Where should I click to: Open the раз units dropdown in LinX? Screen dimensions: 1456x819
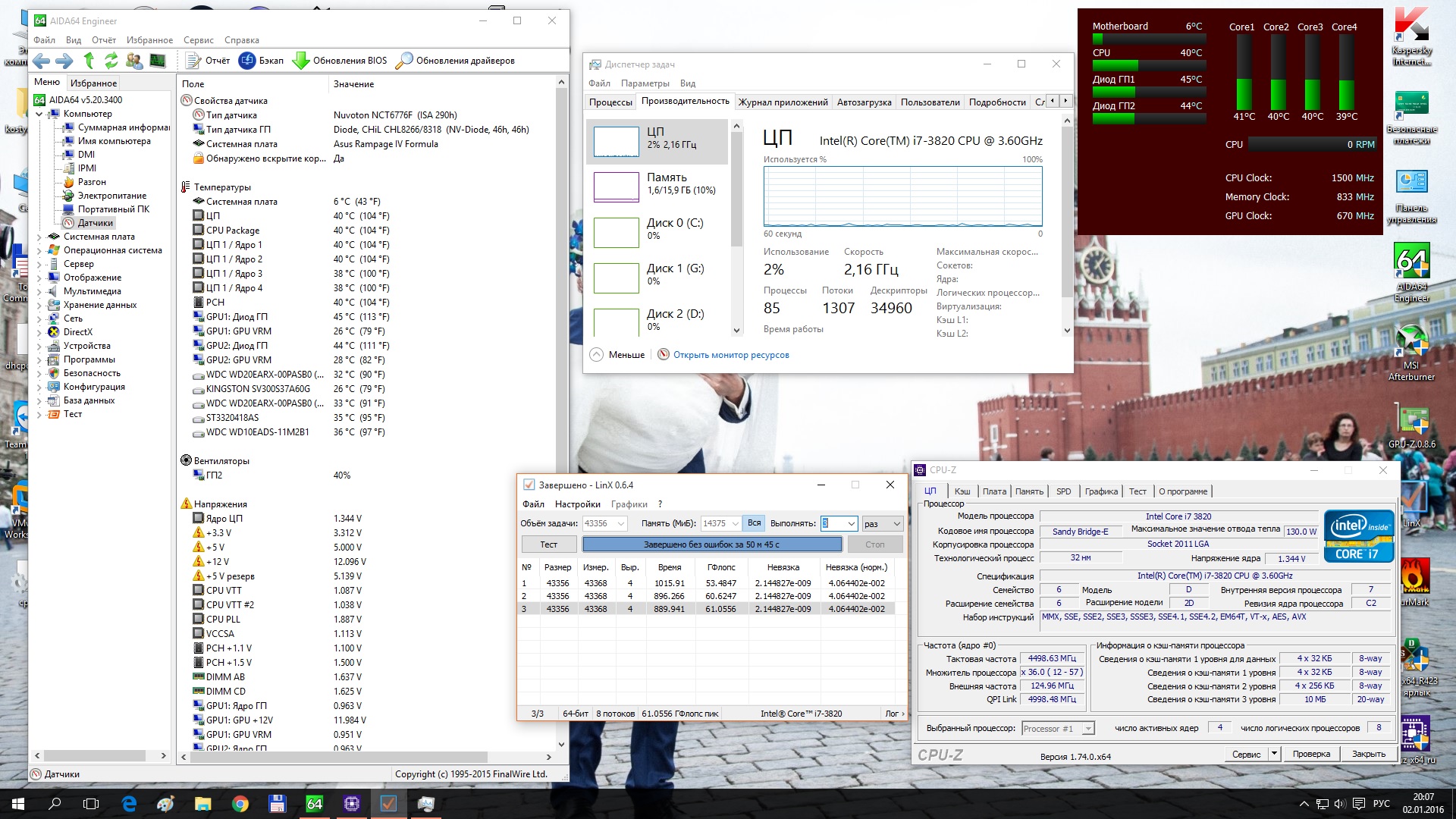click(x=896, y=523)
